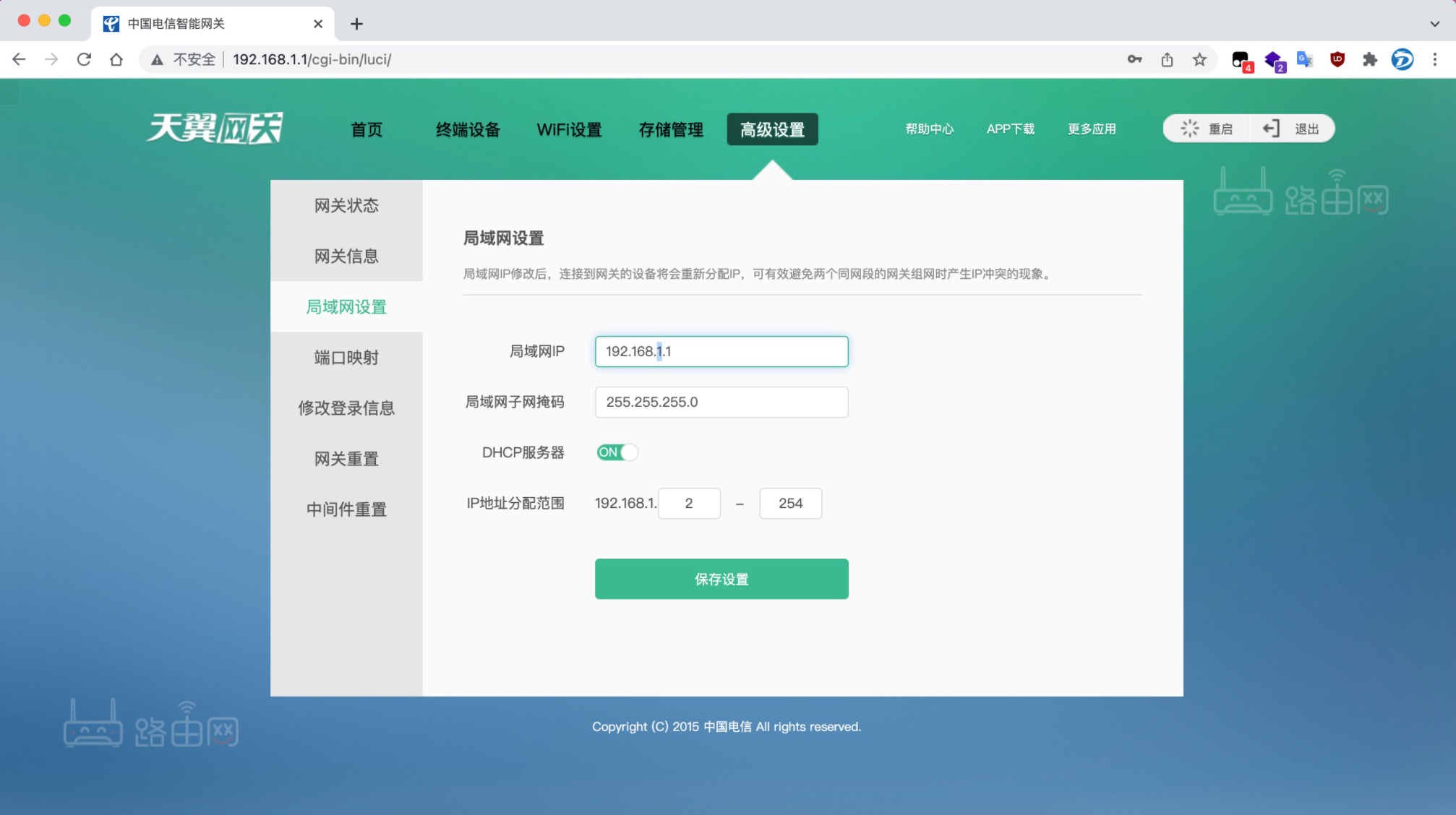Image resolution: width=1456 pixels, height=815 pixels.
Task: Click the 重启 (reboot) icon button
Action: click(1190, 128)
